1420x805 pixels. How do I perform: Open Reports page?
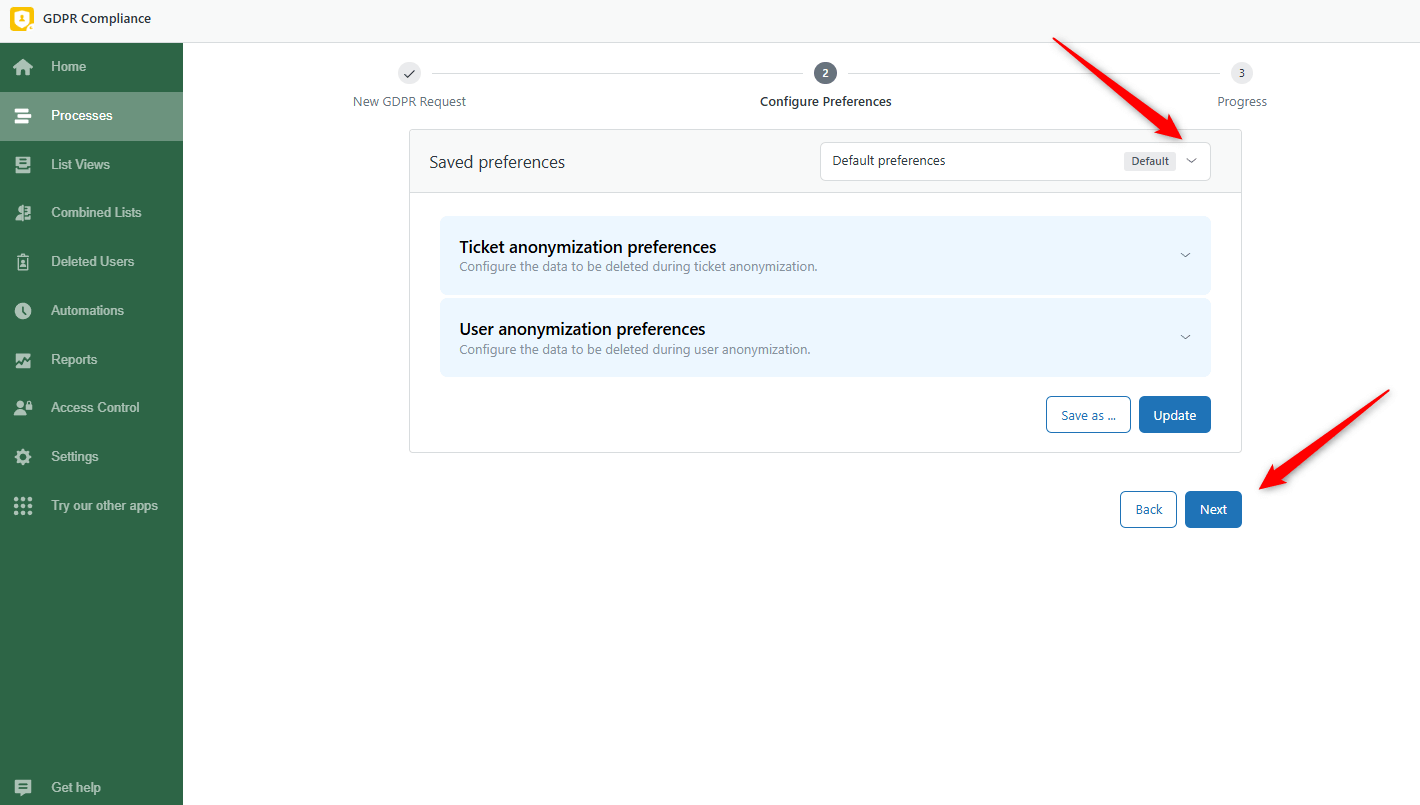click(x=91, y=360)
